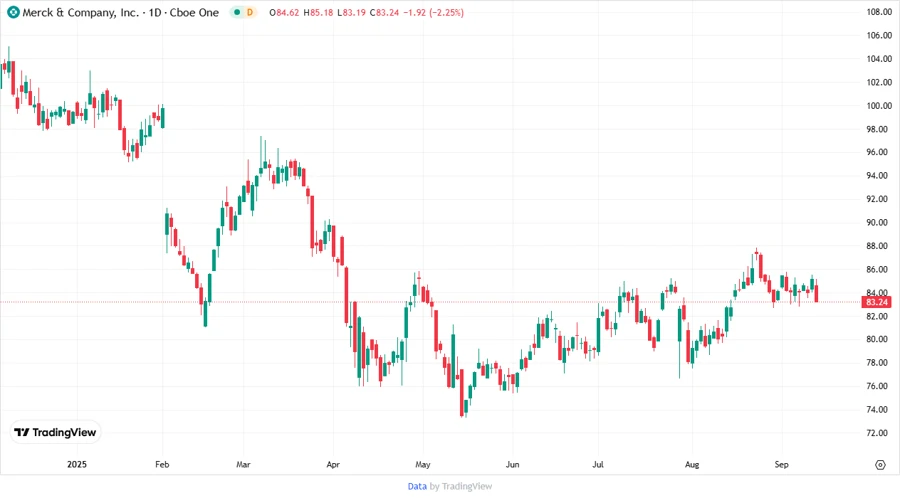
Task: Click 78.00 on the price axis
Action: coord(879,363)
